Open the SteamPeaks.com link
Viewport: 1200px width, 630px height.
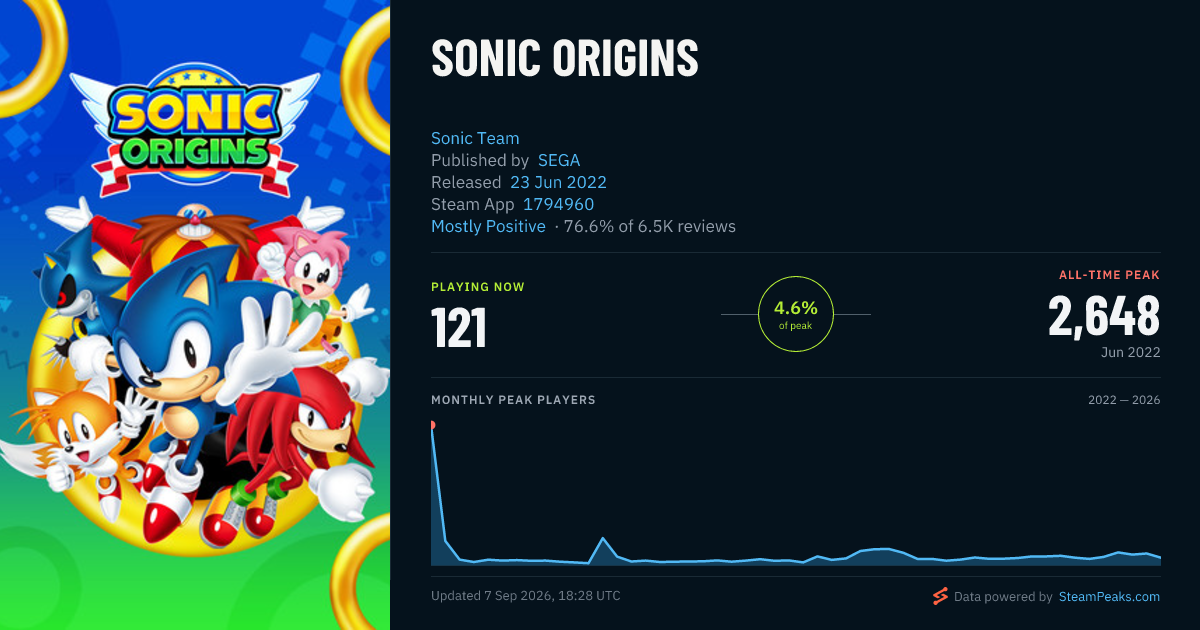[1109, 596]
